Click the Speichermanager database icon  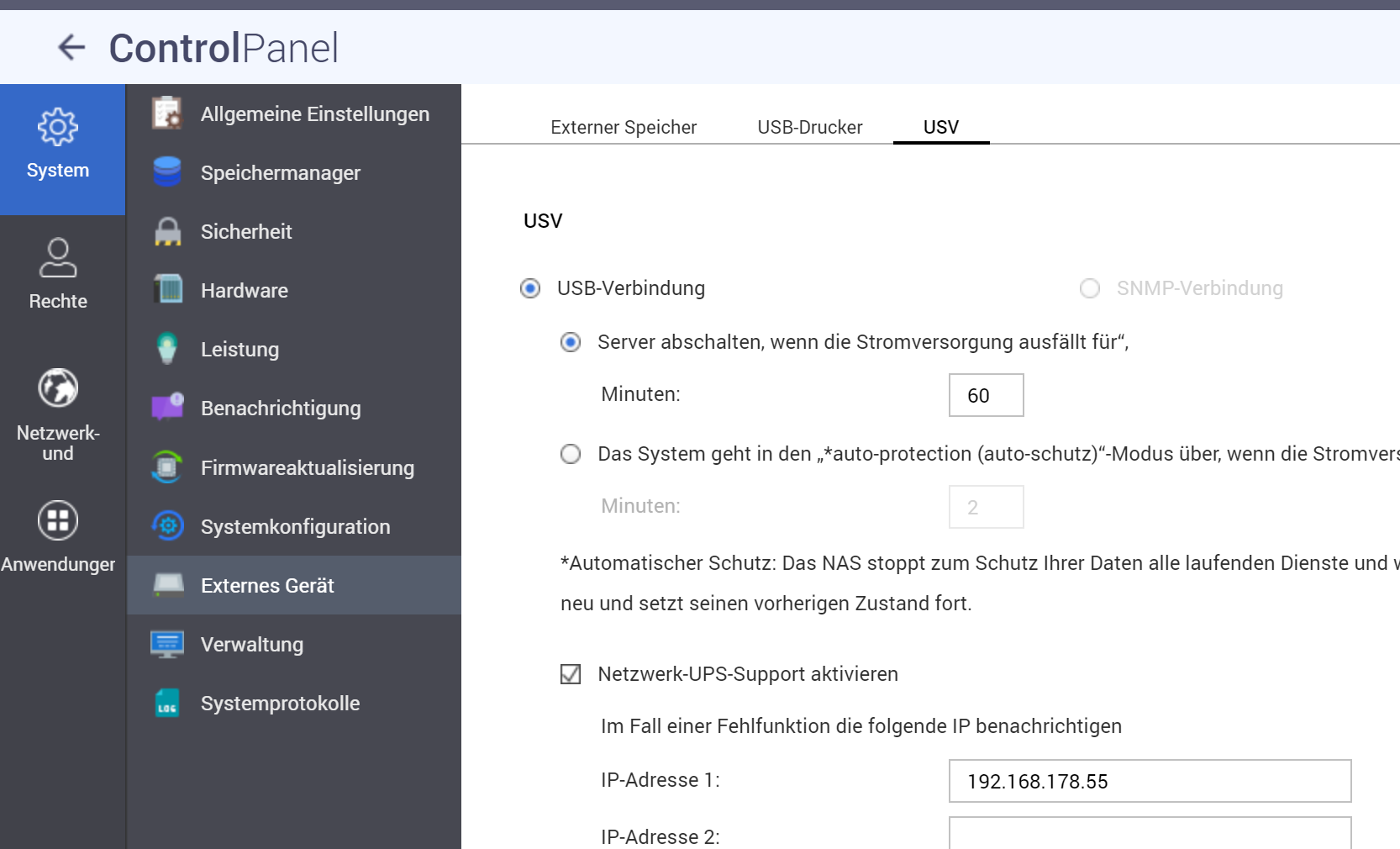coord(167,172)
